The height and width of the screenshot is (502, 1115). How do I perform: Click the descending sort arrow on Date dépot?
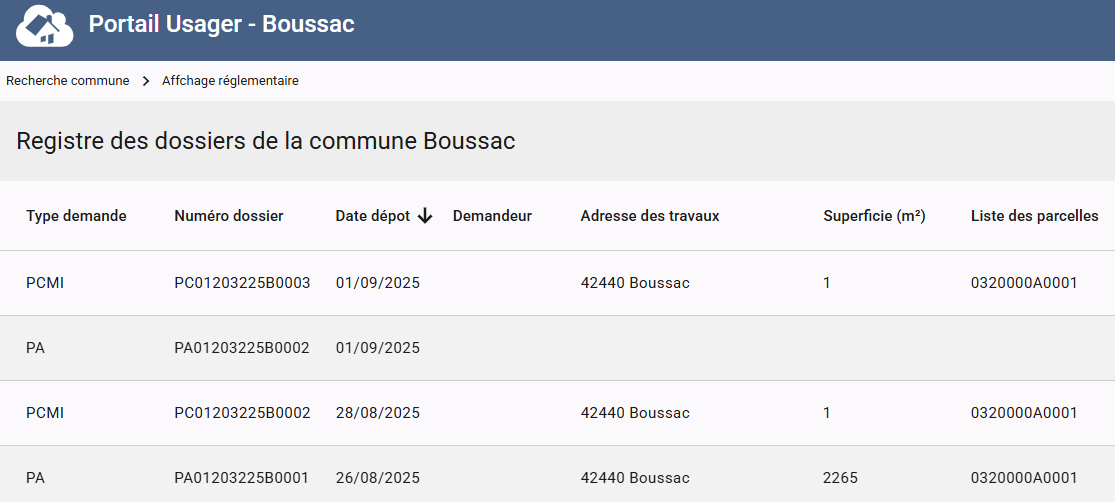pos(425,216)
